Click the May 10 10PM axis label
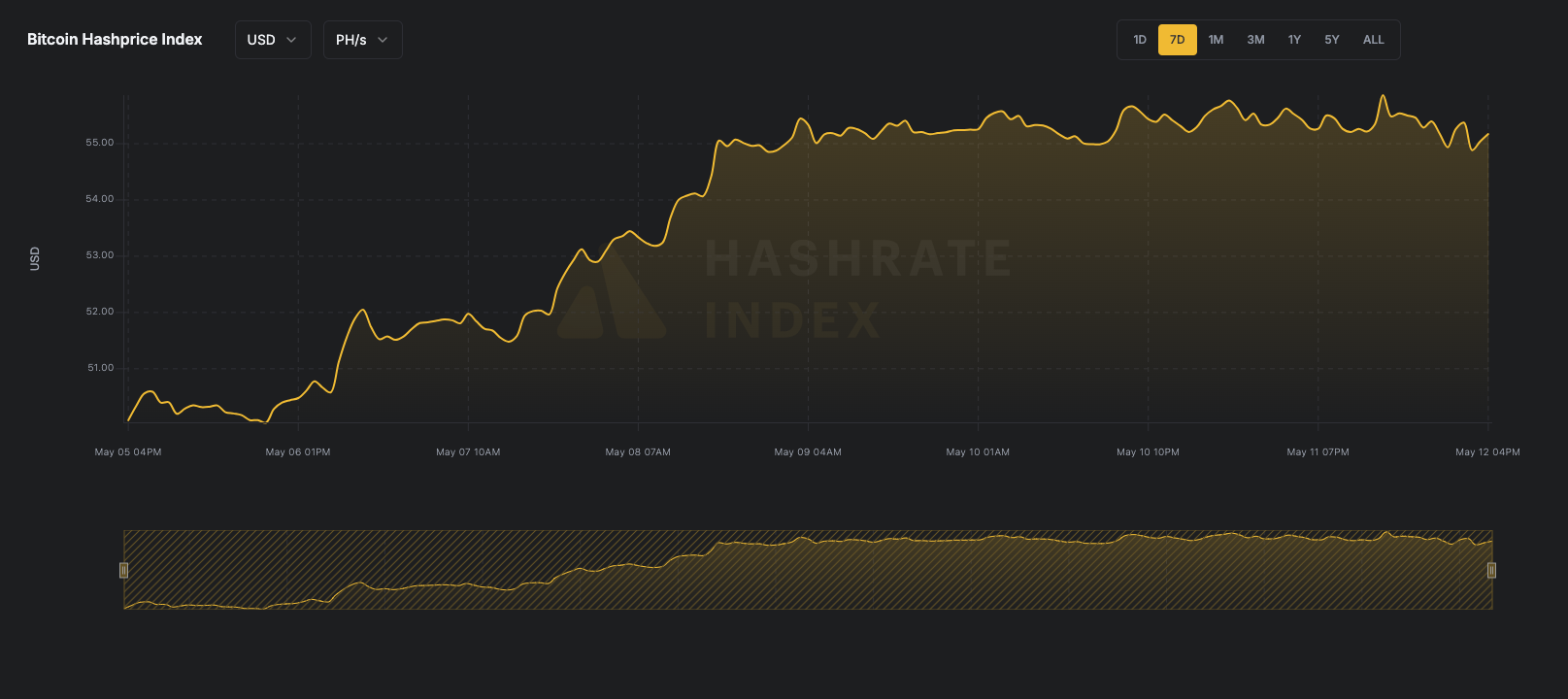 pyautogui.click(x=1148, y=452)
